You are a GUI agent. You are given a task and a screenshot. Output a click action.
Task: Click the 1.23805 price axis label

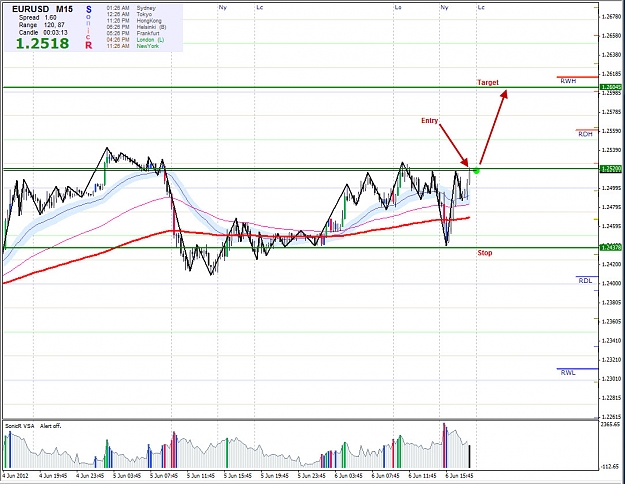(611, 303)
